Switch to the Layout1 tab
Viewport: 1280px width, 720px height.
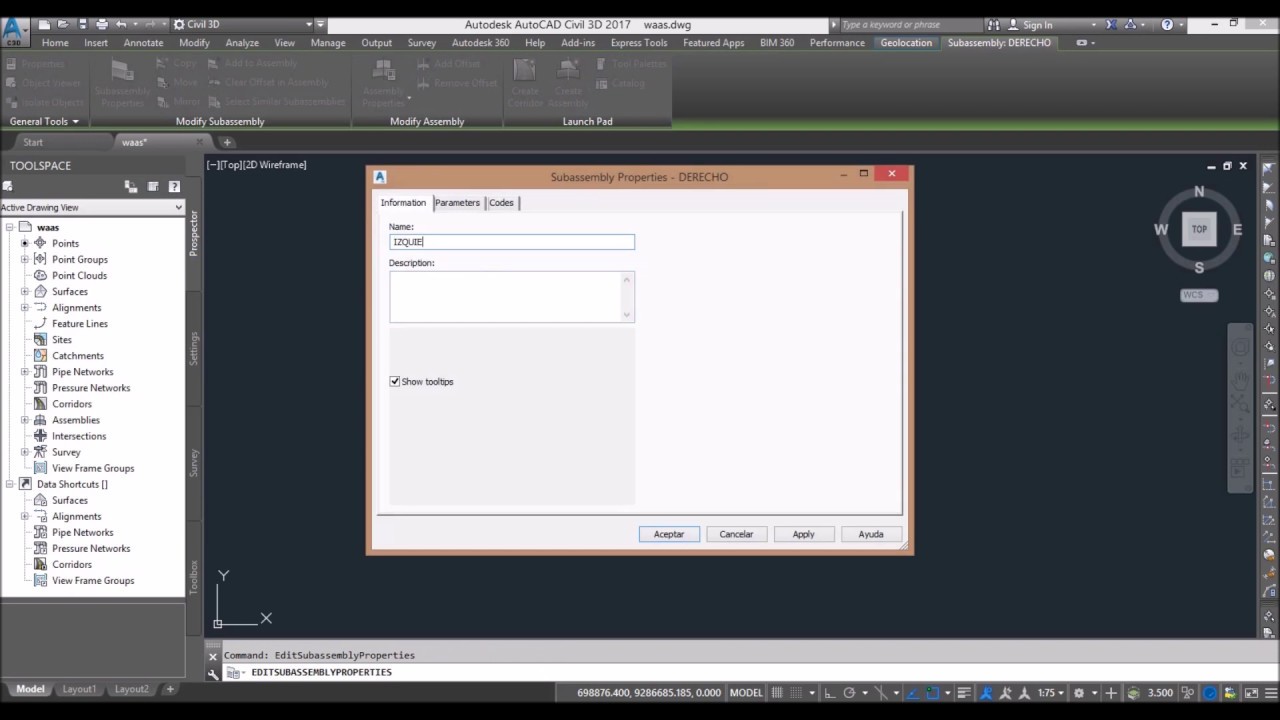(x=79, y=689)
